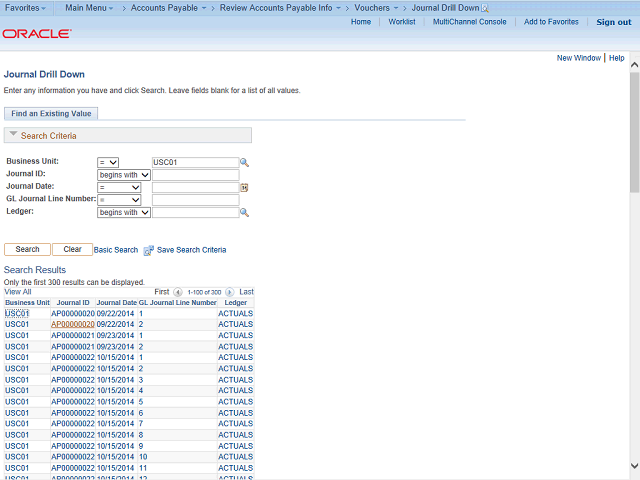Click line number 8 for AP00000022
This screenshot has height=480, width=640.
(x=141, y=435)
